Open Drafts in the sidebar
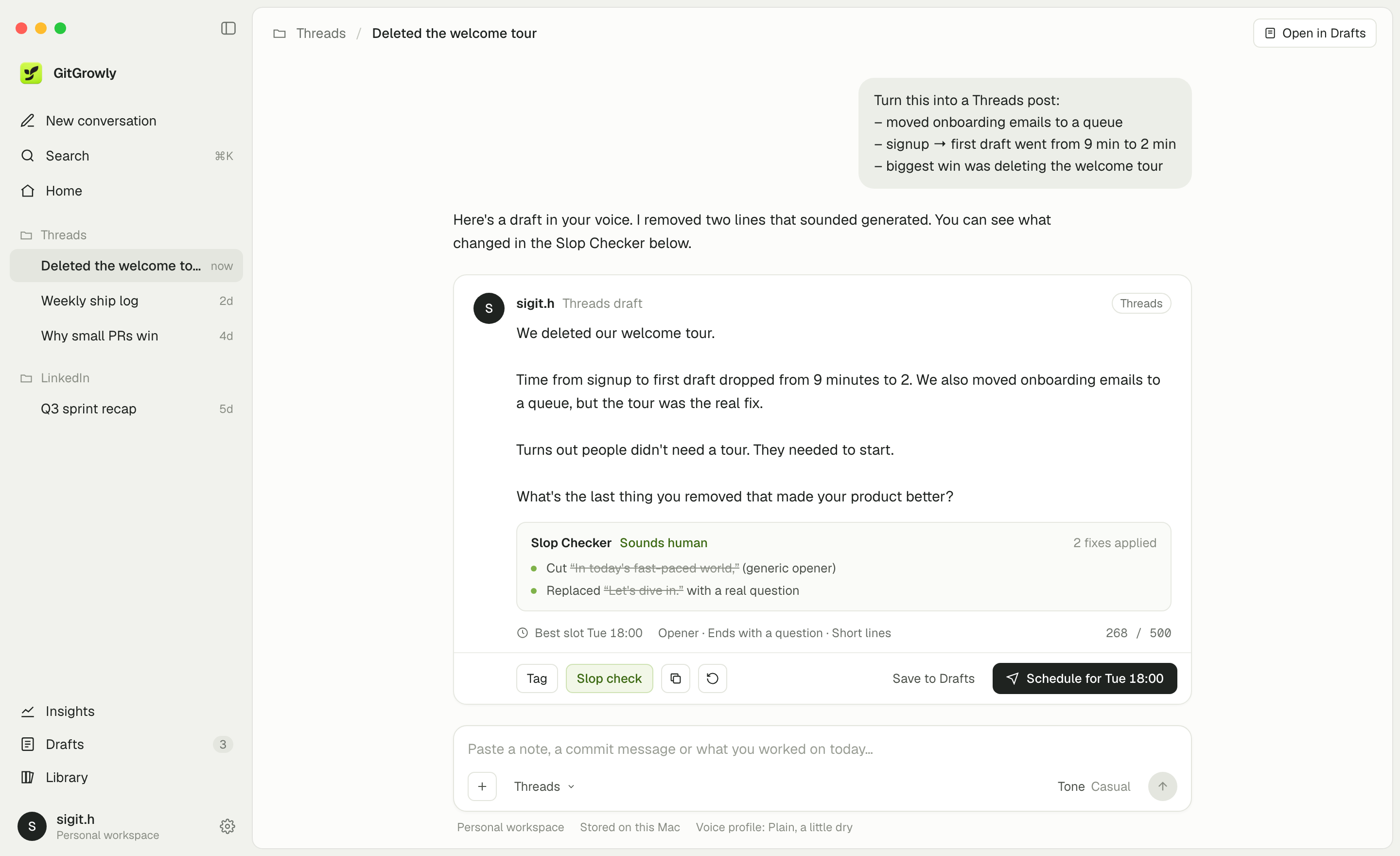The height and width of the screenshot is (856, 1400). (126, 745)
